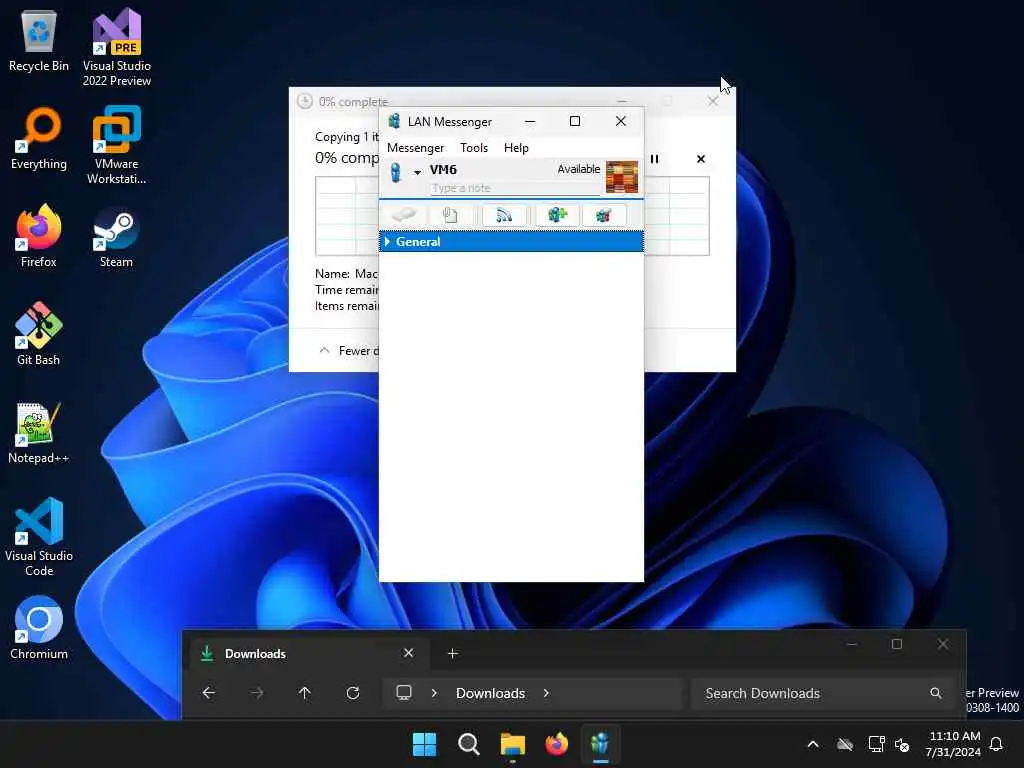Click the OneDrive cloud tray icon

[x=845, y=744]
